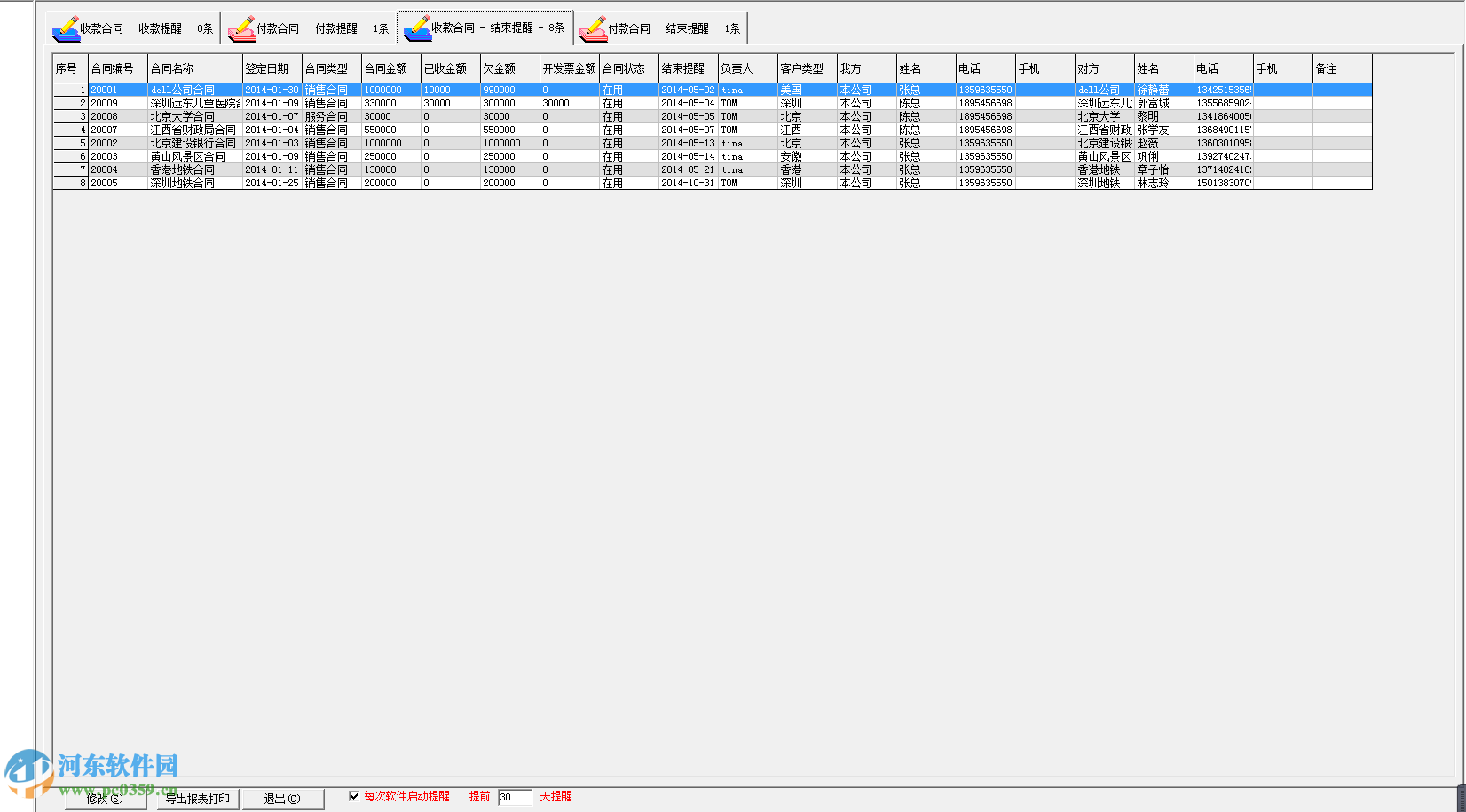
Task: Switch to 收款合同 - 收款提醒 tab
Action: 132,28
